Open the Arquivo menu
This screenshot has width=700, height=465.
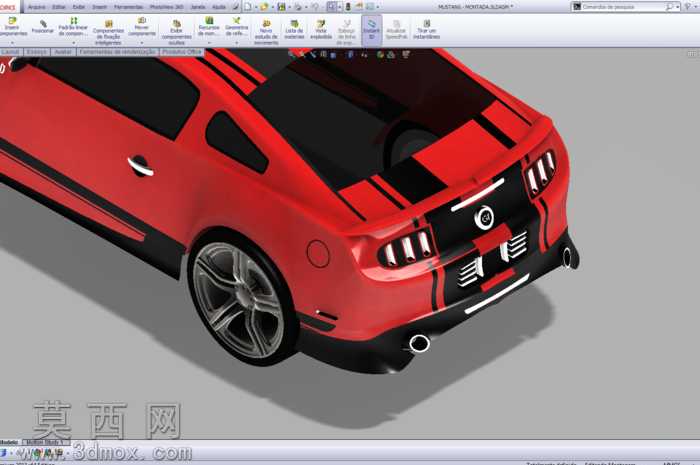37,7
